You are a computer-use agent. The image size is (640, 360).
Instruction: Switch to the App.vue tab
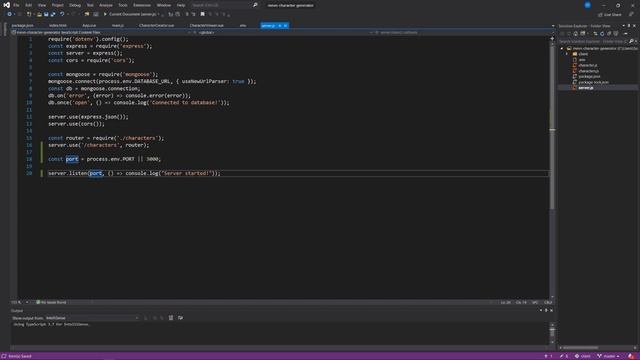(x=89, y=25)
